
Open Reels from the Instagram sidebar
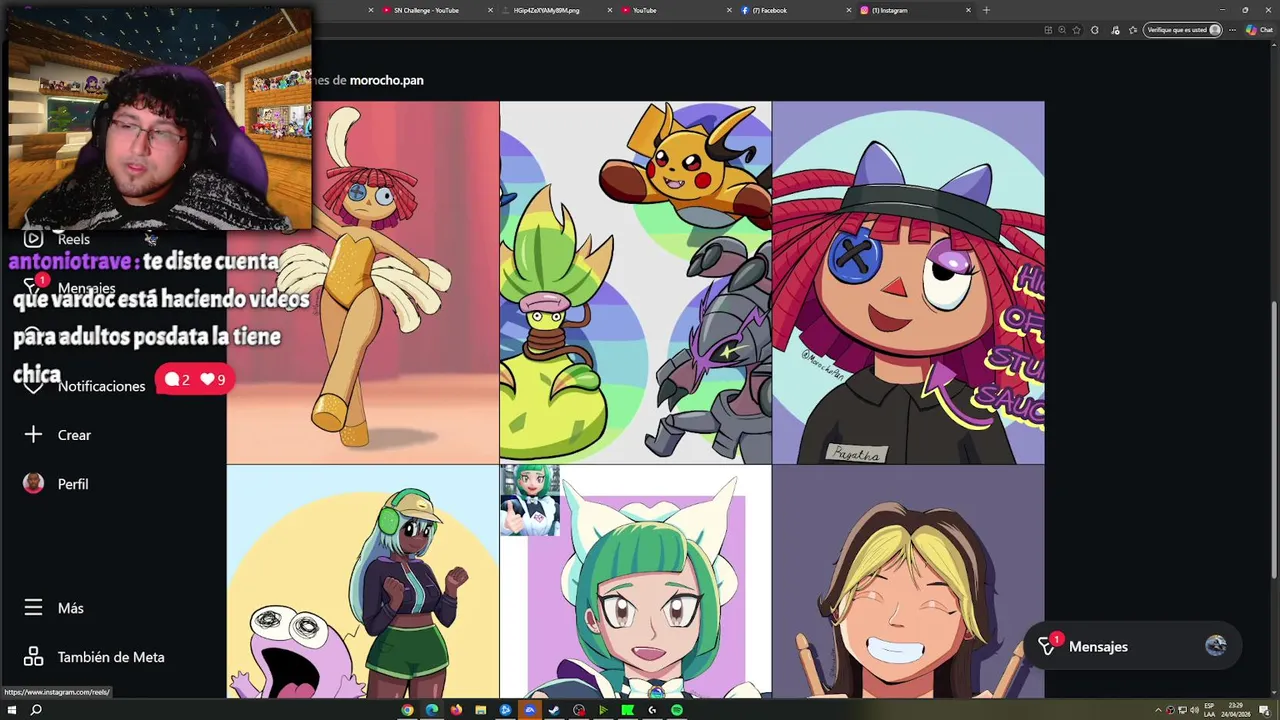58,239
